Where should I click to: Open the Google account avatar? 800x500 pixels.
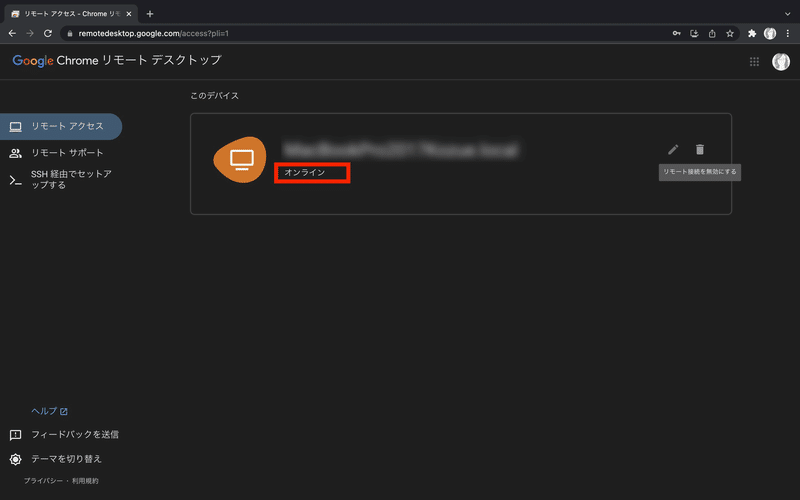tap(781, 62)
